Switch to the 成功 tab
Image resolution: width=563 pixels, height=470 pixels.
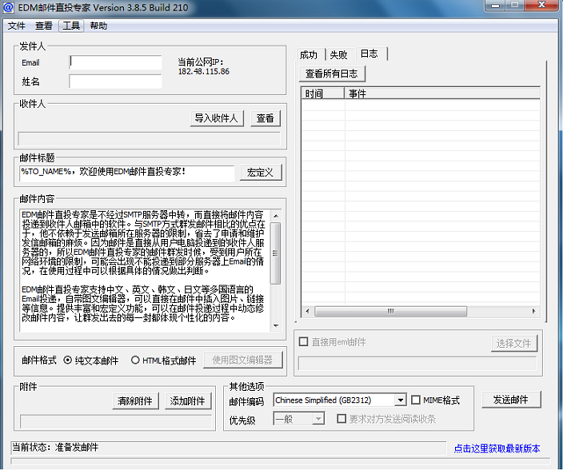click(309, 55)
